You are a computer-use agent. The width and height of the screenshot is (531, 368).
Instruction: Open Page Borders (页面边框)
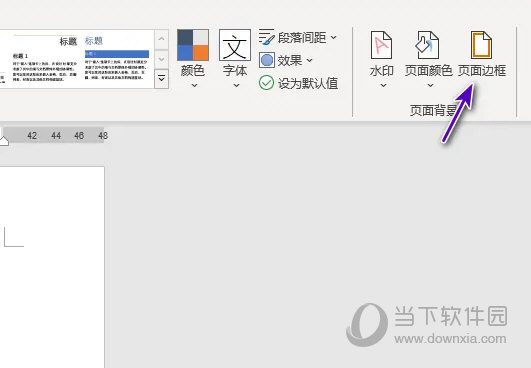pyautogui.click(x=482, y=54)
